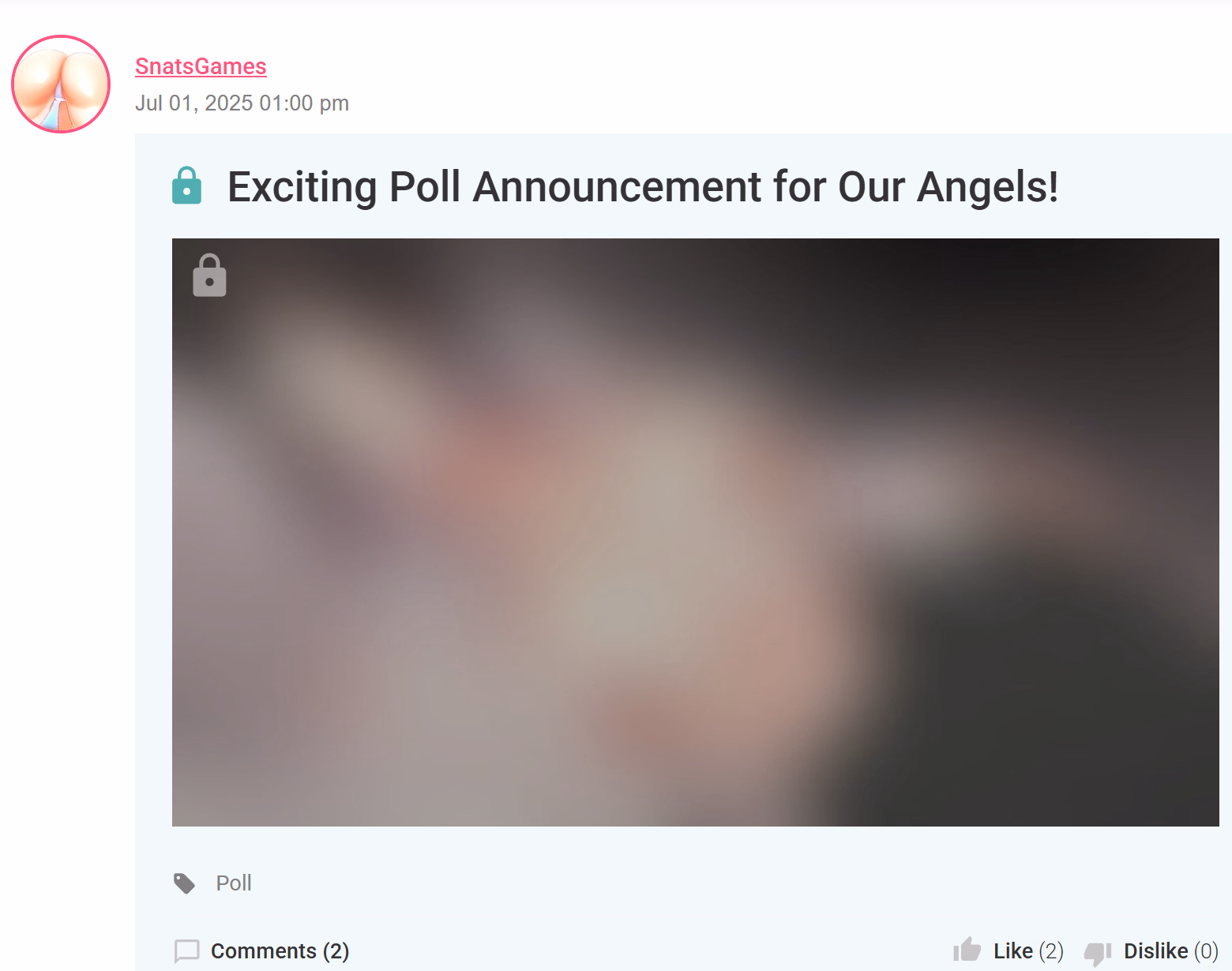Expand the Comments (2) section

tap(280, 951)
